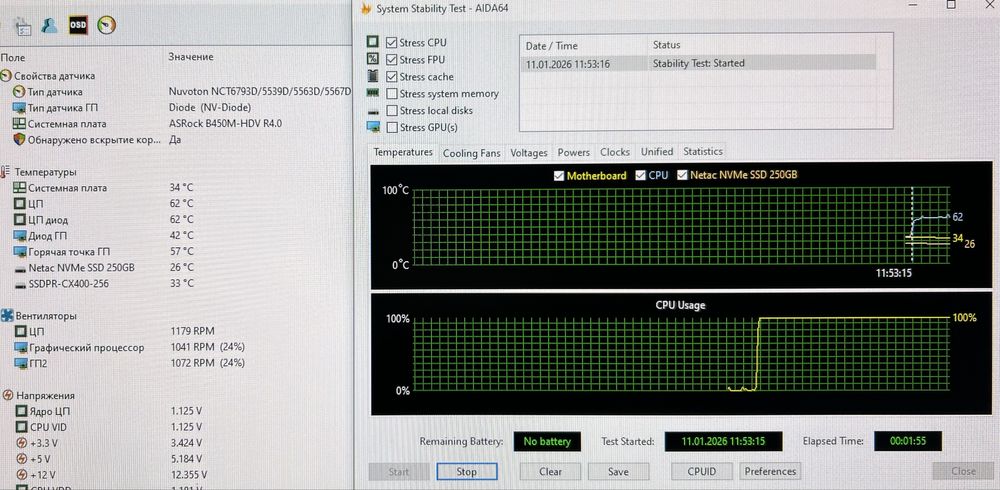This screenshot has height=490, width=1000.
Task: Click the RAM module icon beside Stress system memory
Action: (373, 93)
